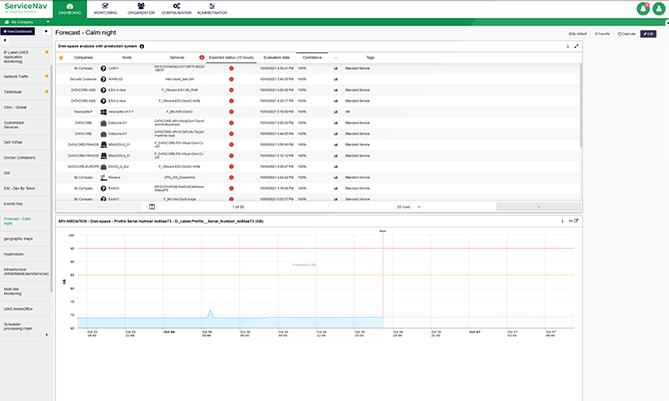Toggle favorite star for IP-Label dashboard

point(47,52)
